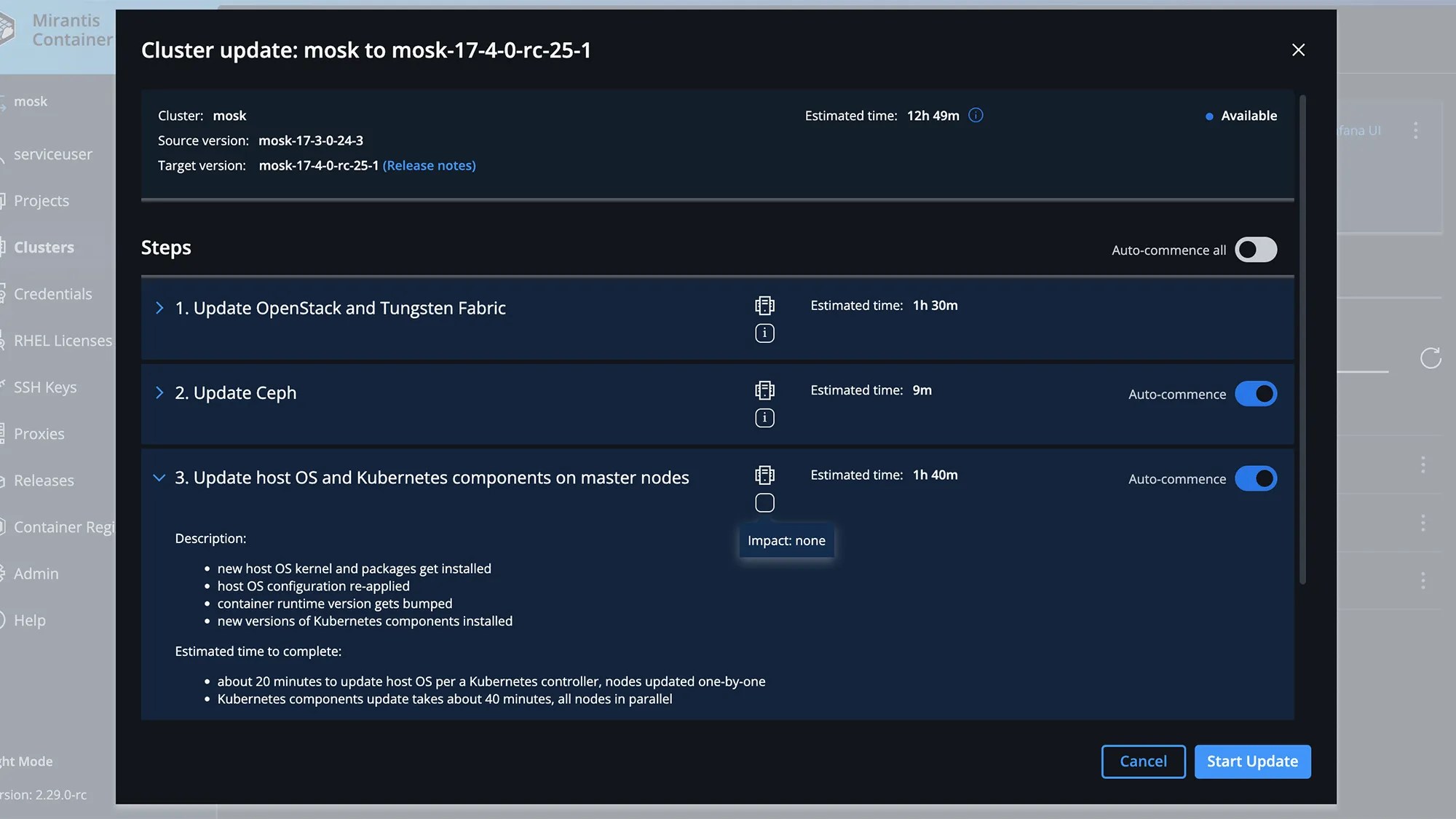1456x819 pixels.
Task: Enable the Auto-commence all toggle
Action: [1256, 250]
